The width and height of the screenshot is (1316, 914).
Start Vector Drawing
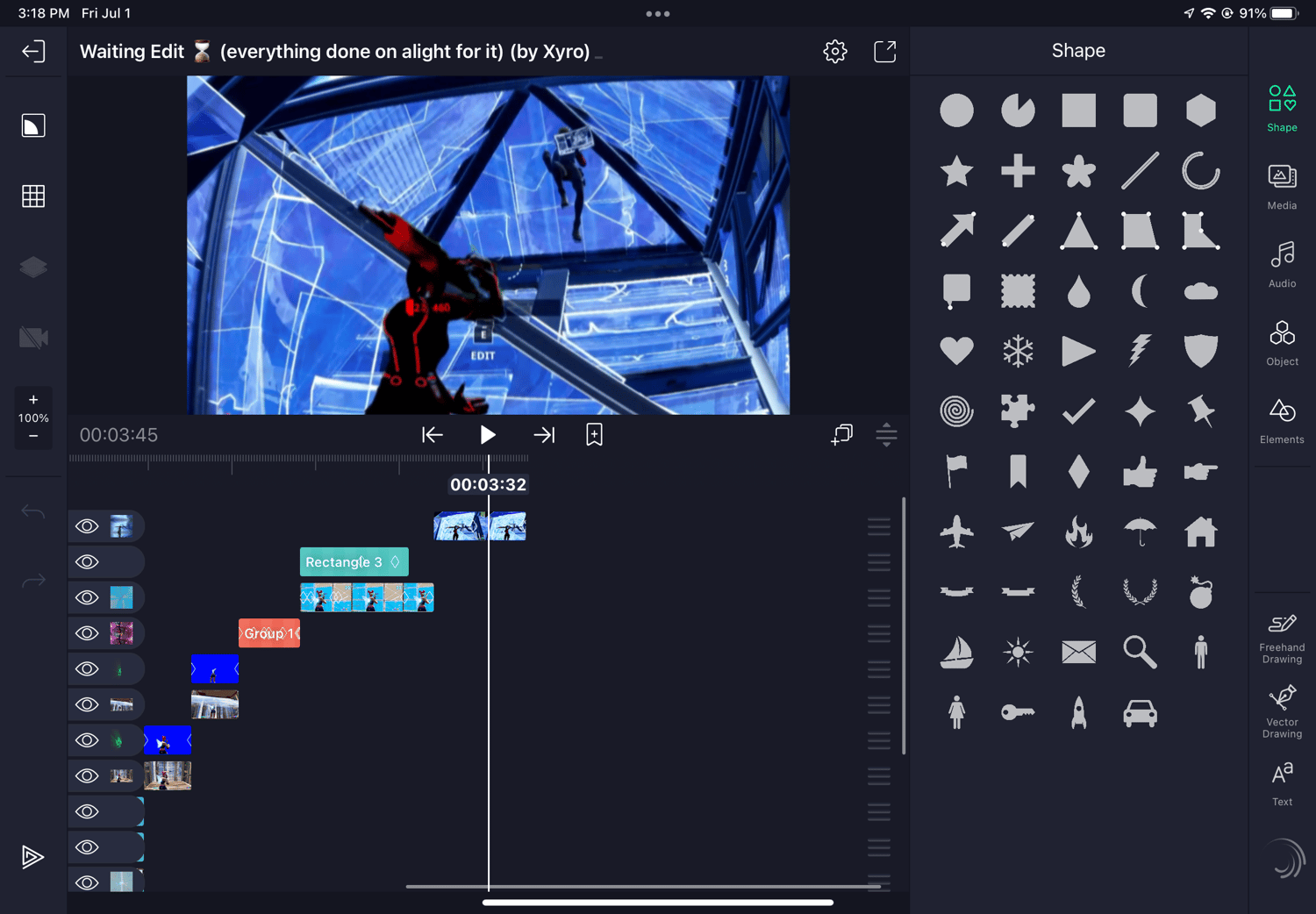pos(1282,712)
